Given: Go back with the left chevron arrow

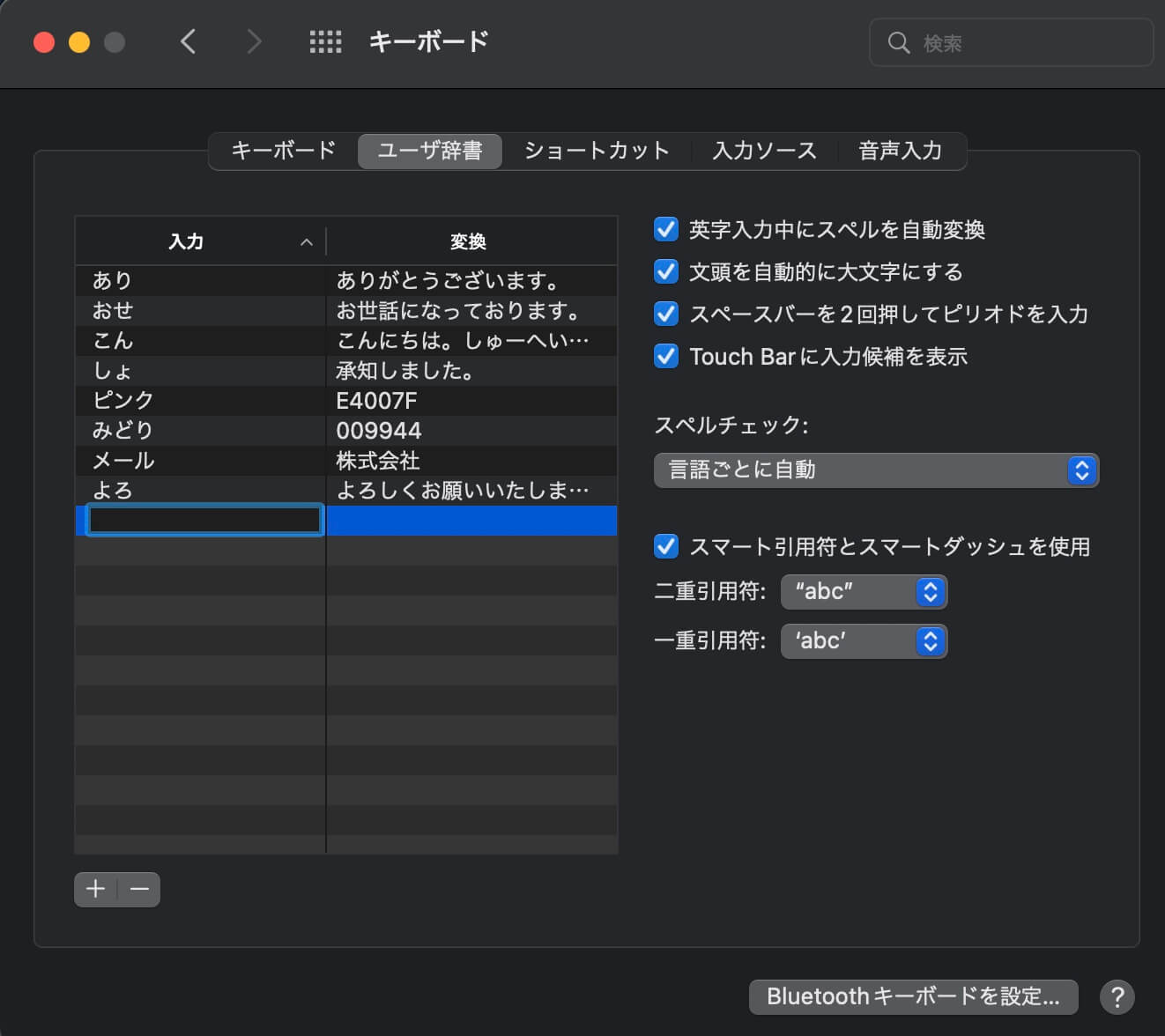Looking at the screenshot, I should (x=188, y=41).
